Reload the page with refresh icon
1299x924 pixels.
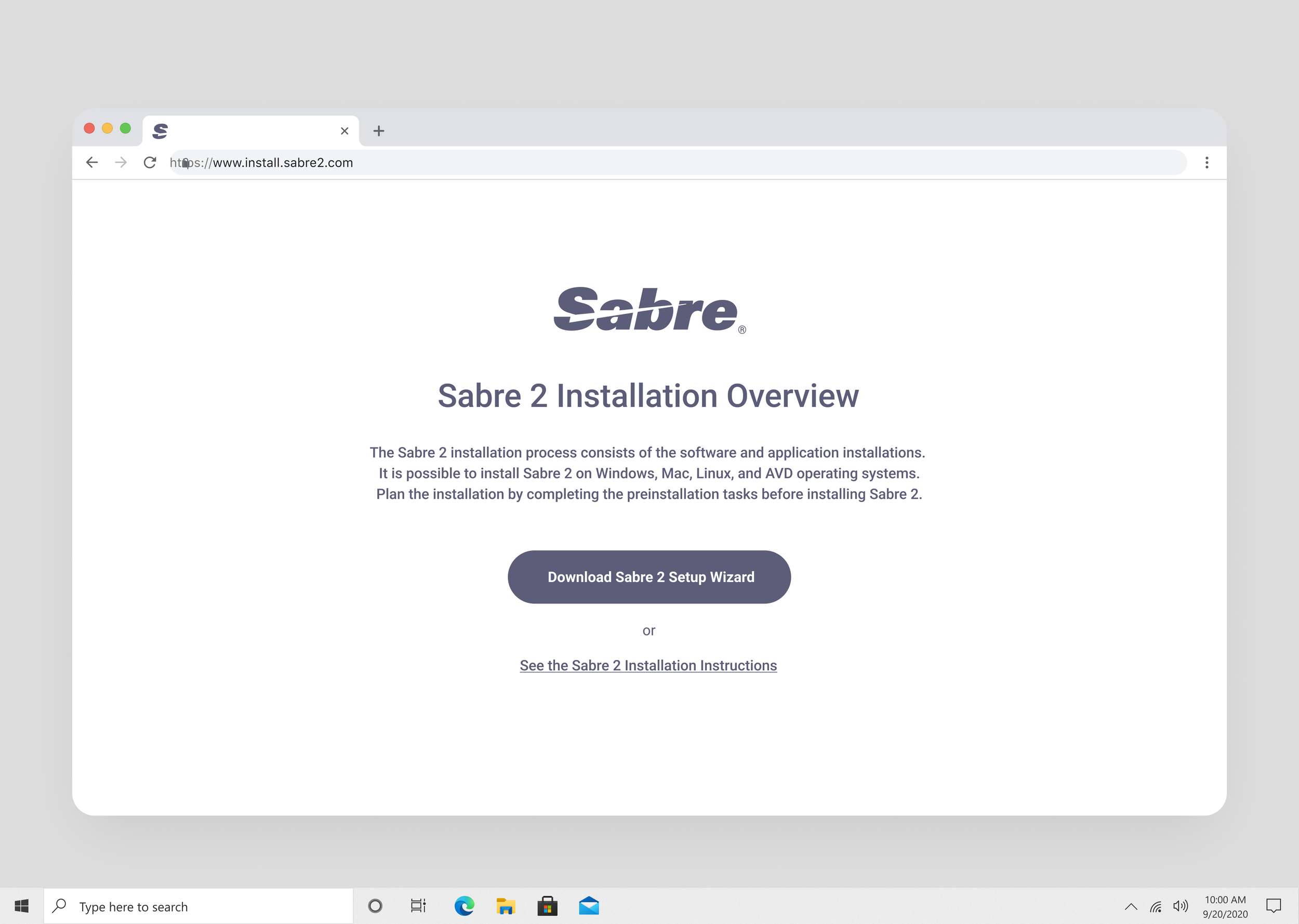[x=150, y=163]
